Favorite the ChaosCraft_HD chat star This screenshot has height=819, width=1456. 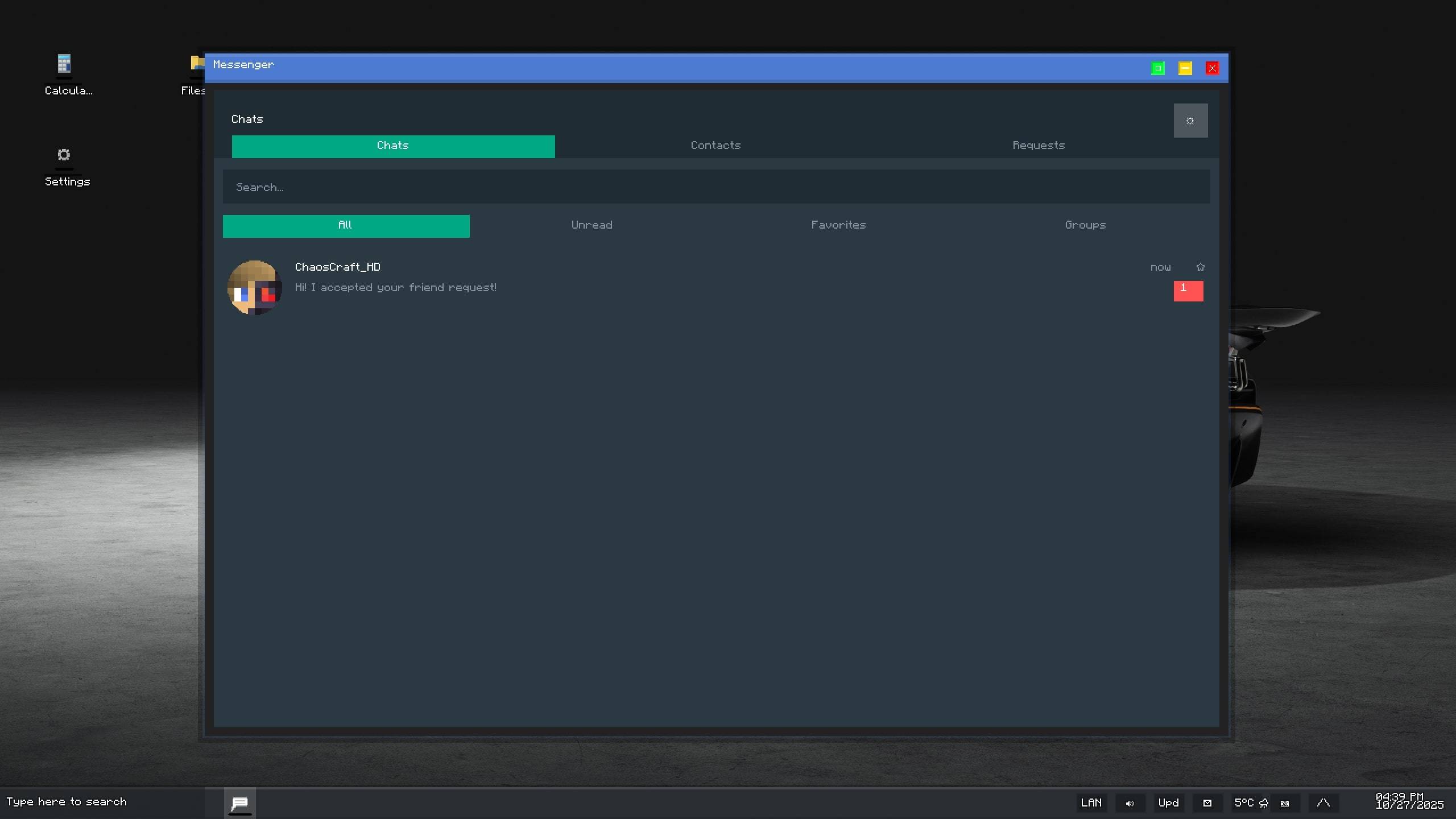(x=1200, y=267)
